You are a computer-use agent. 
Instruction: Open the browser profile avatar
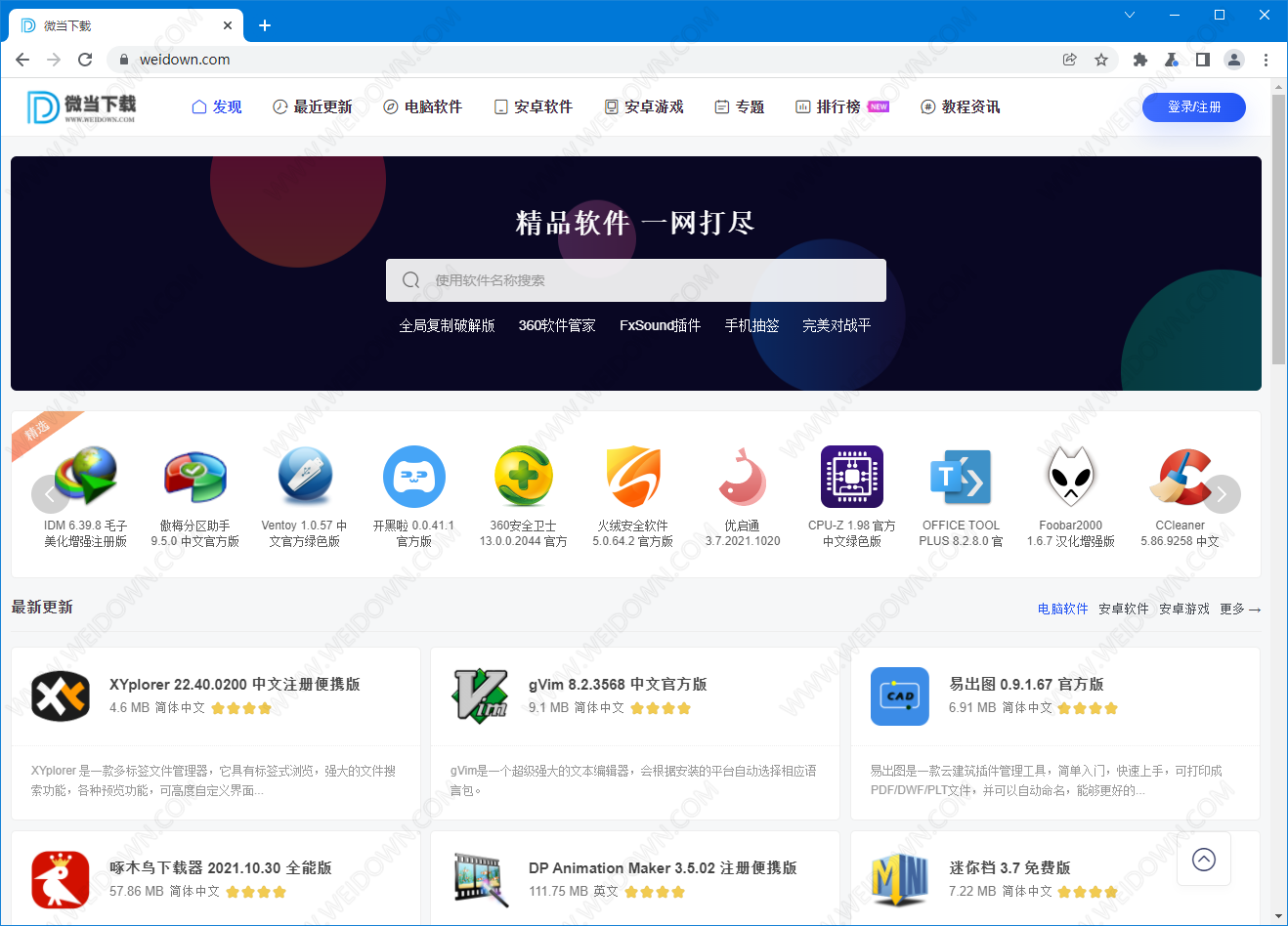tap(1234, 60)
